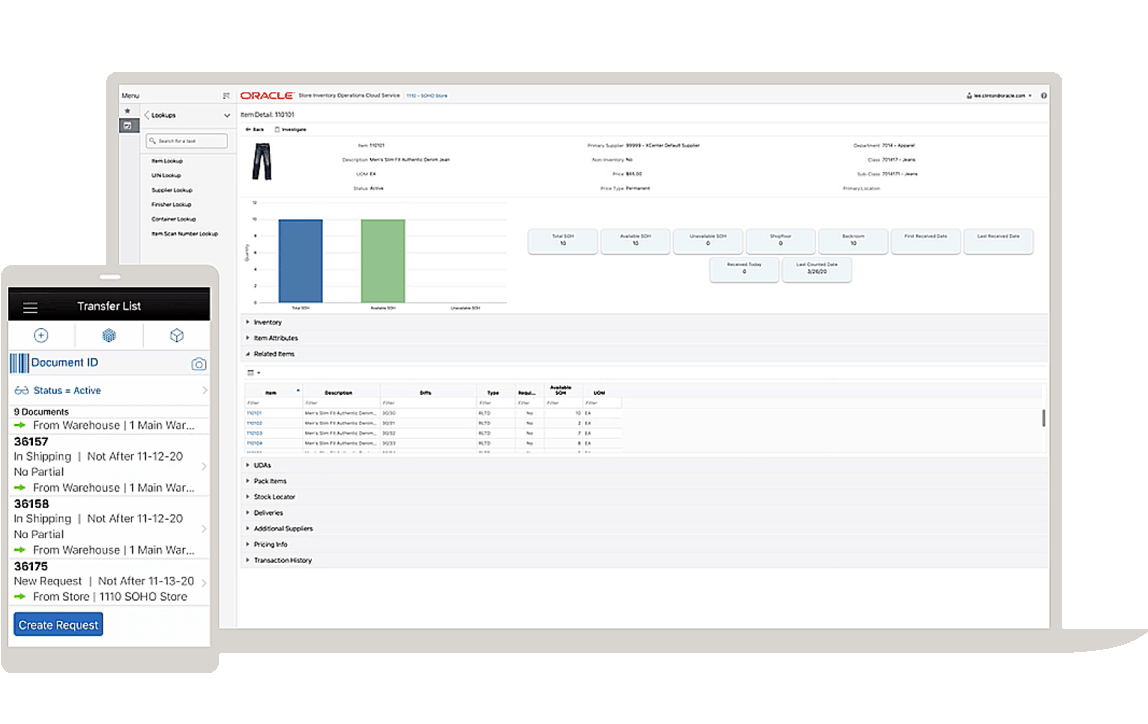Open the camera scanner for Document ID
Viewport: 1148px width, 724px height.
point(198,363)
